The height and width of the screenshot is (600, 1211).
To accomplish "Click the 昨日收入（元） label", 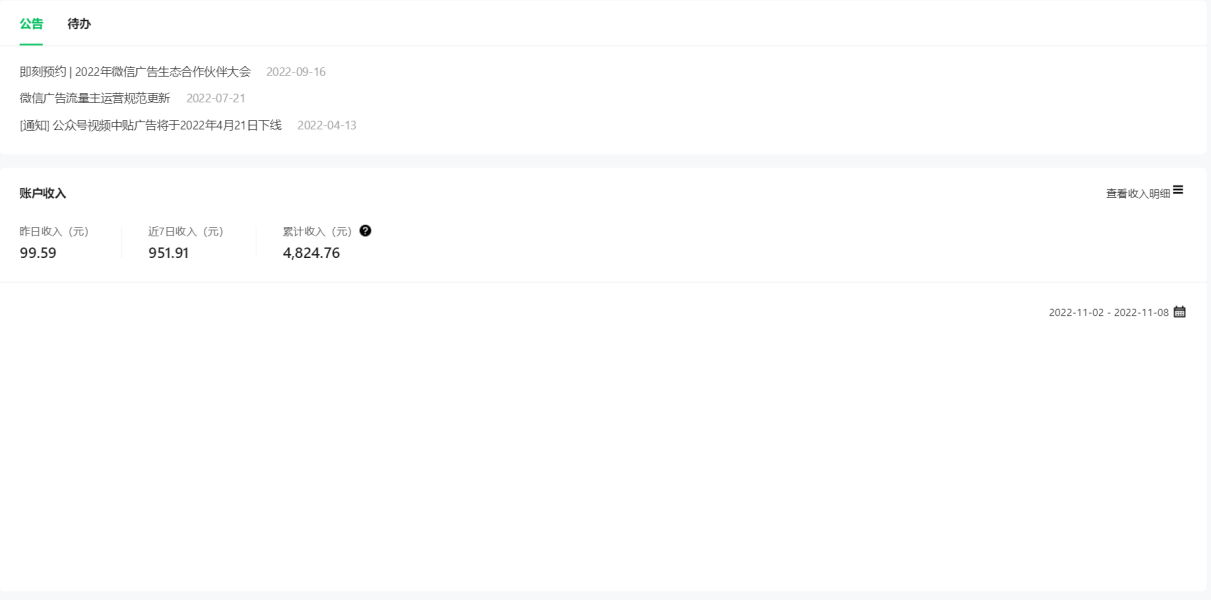I will (54, 231).
